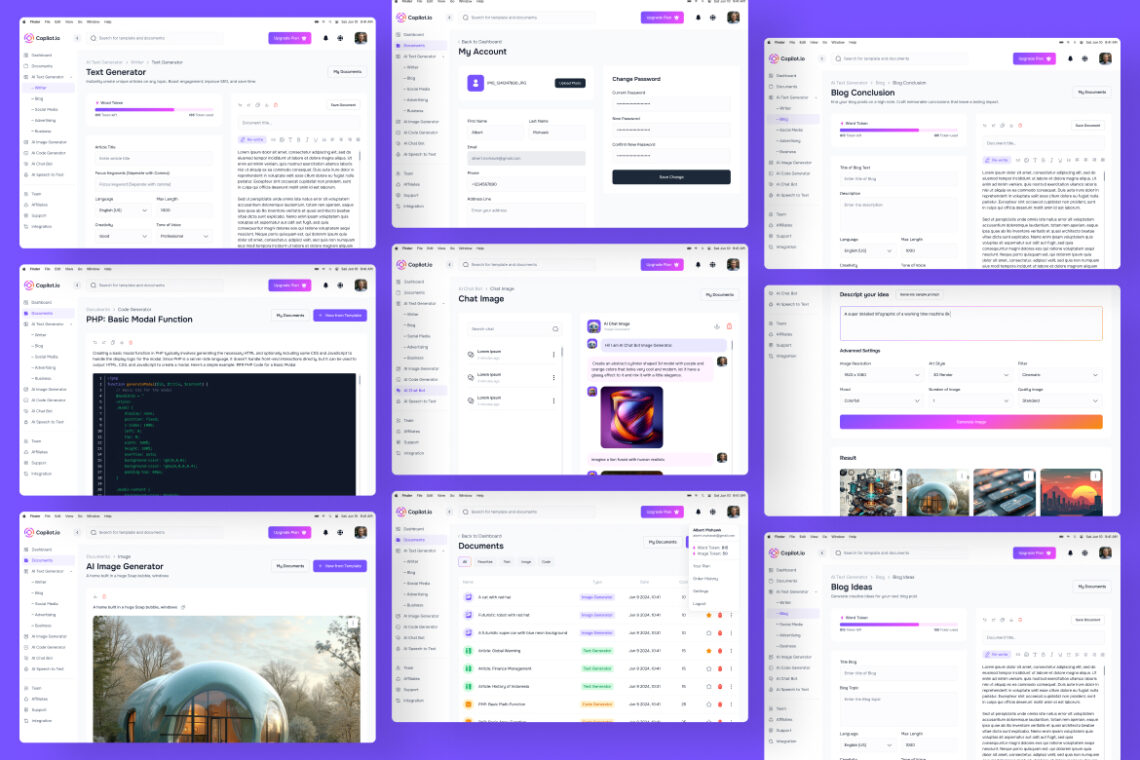Click the Word Token progress bar in Blog Ideas
1140x760 pixels.
pos(899,624)
